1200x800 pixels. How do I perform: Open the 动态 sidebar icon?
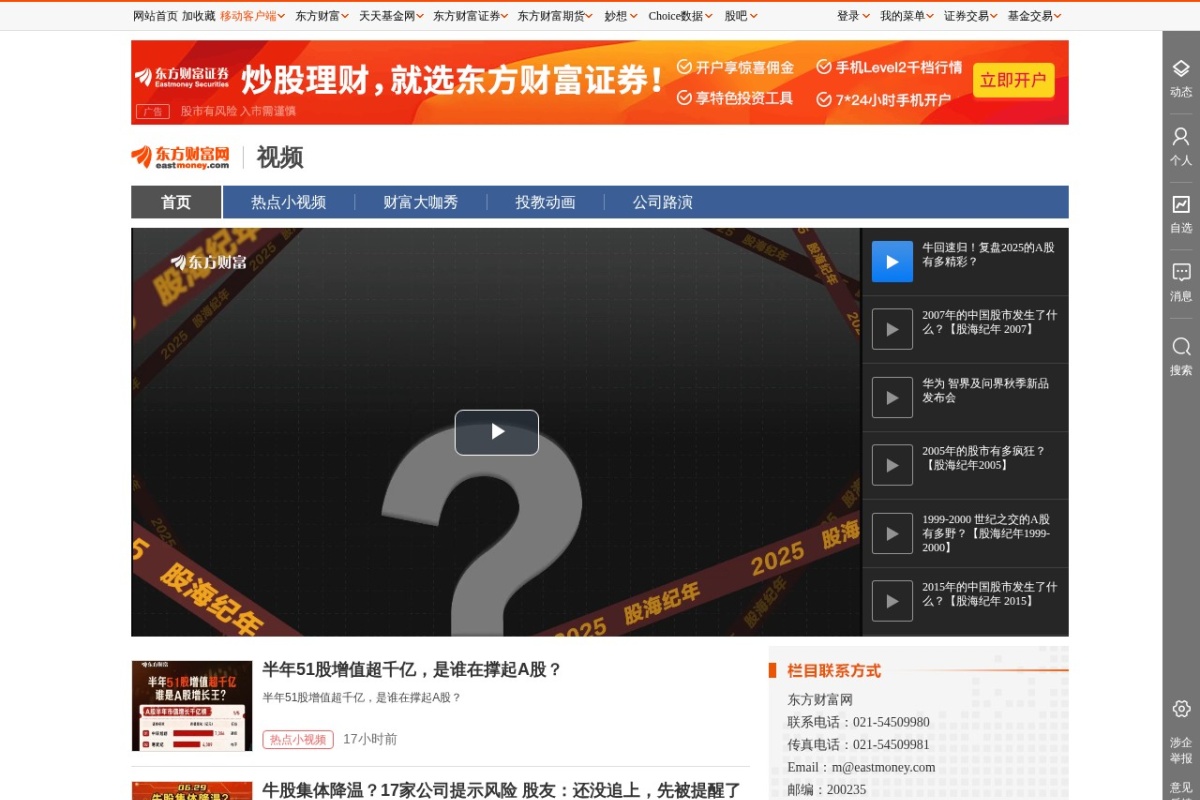click(x=1181, y=78)
